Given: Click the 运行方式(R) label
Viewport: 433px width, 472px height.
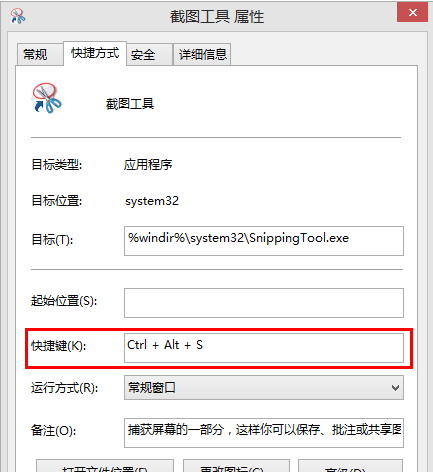Looking at the screenshot, I should click(64, 388).
